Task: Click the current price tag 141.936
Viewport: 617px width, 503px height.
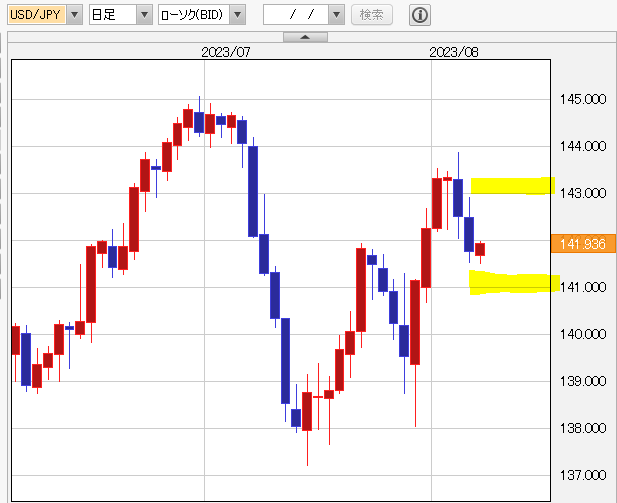Action: point(583,244)
